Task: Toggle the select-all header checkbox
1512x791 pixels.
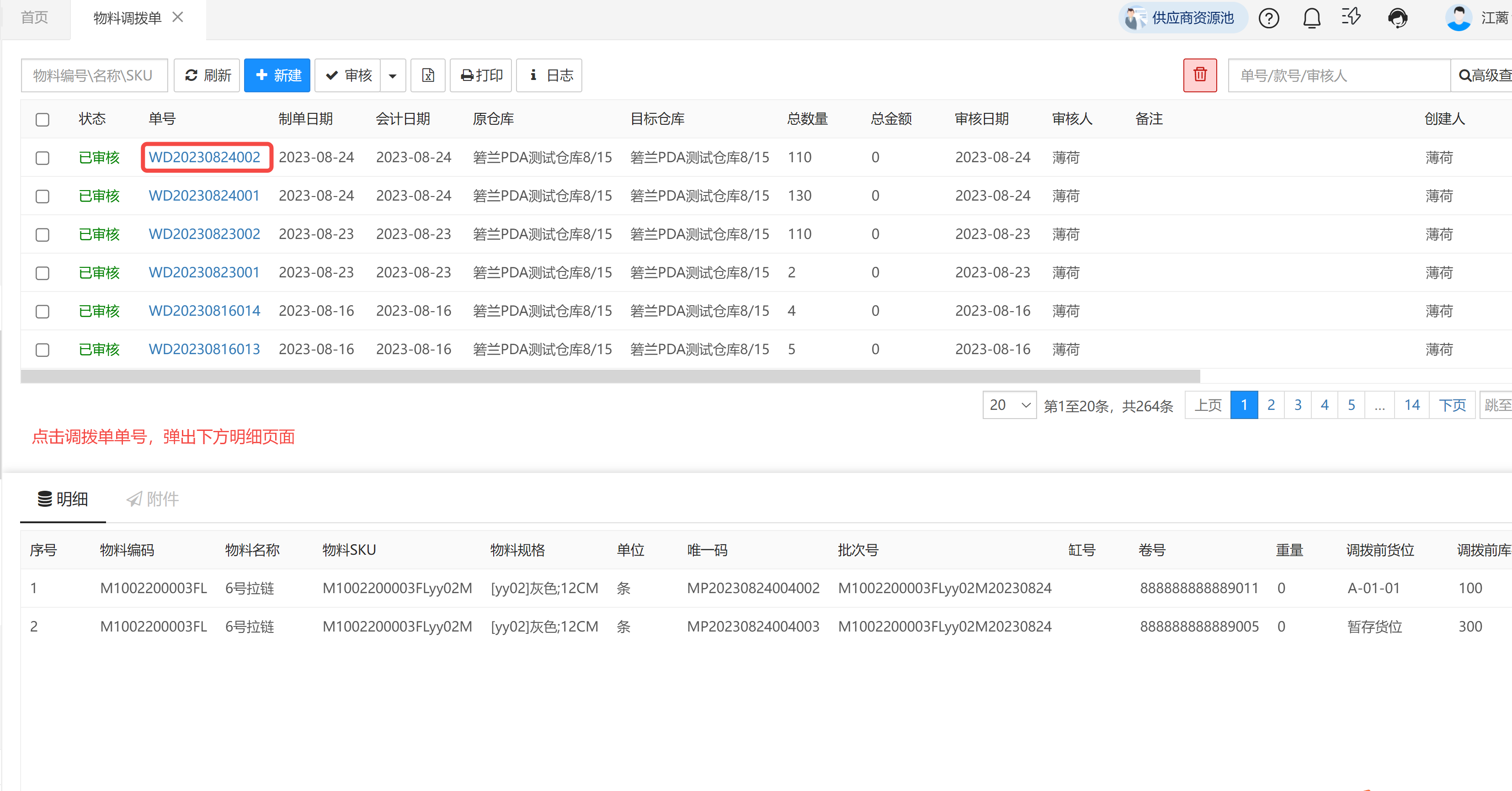Action: click(42, 120)
